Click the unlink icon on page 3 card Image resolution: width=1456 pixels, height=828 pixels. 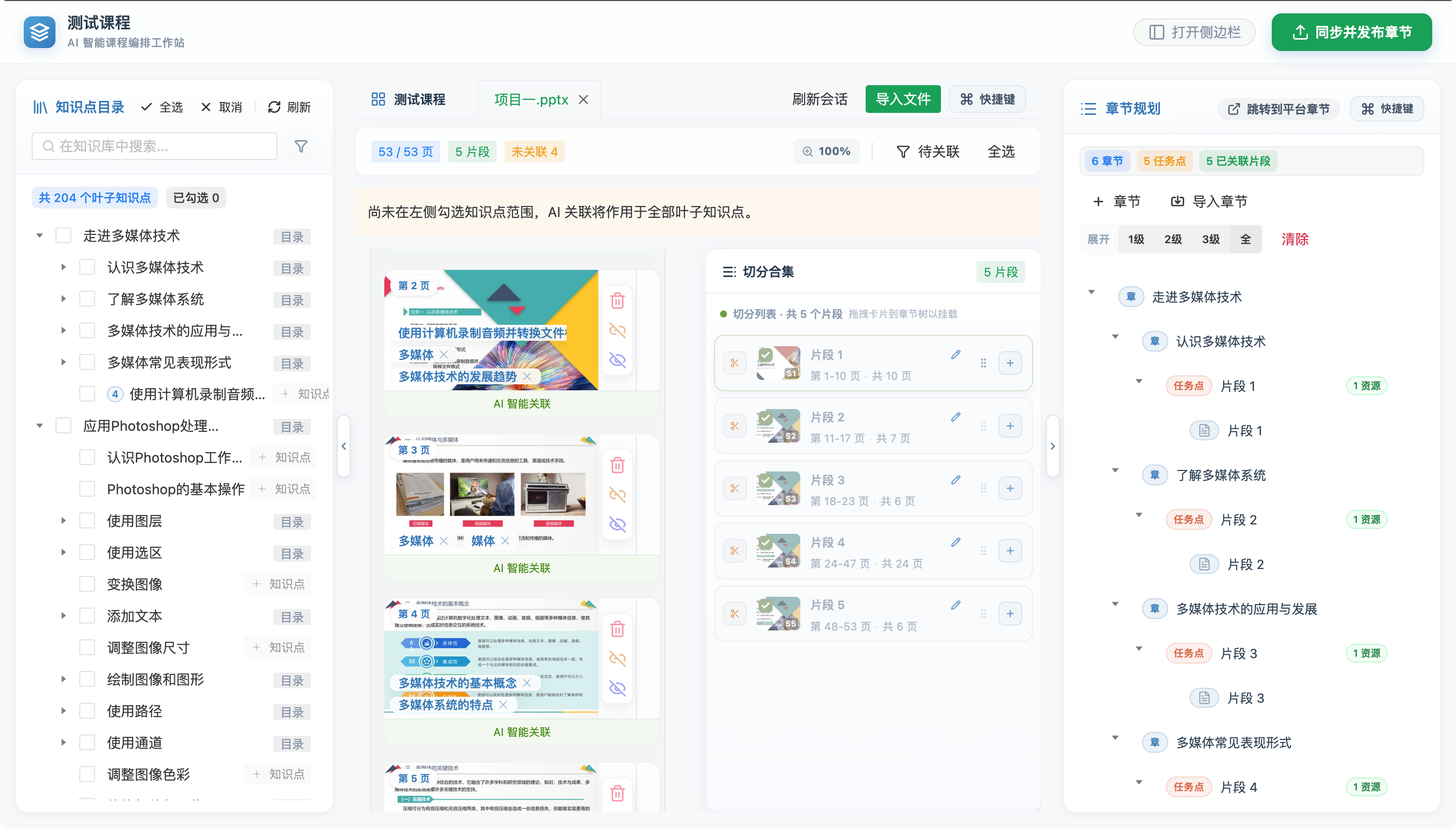(x=618, y=495)
